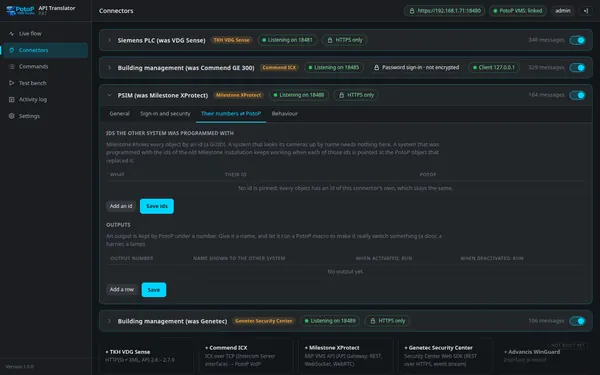
Task: Toggle the Building management (was Genetec) connector
Action: tap(577, 321)
